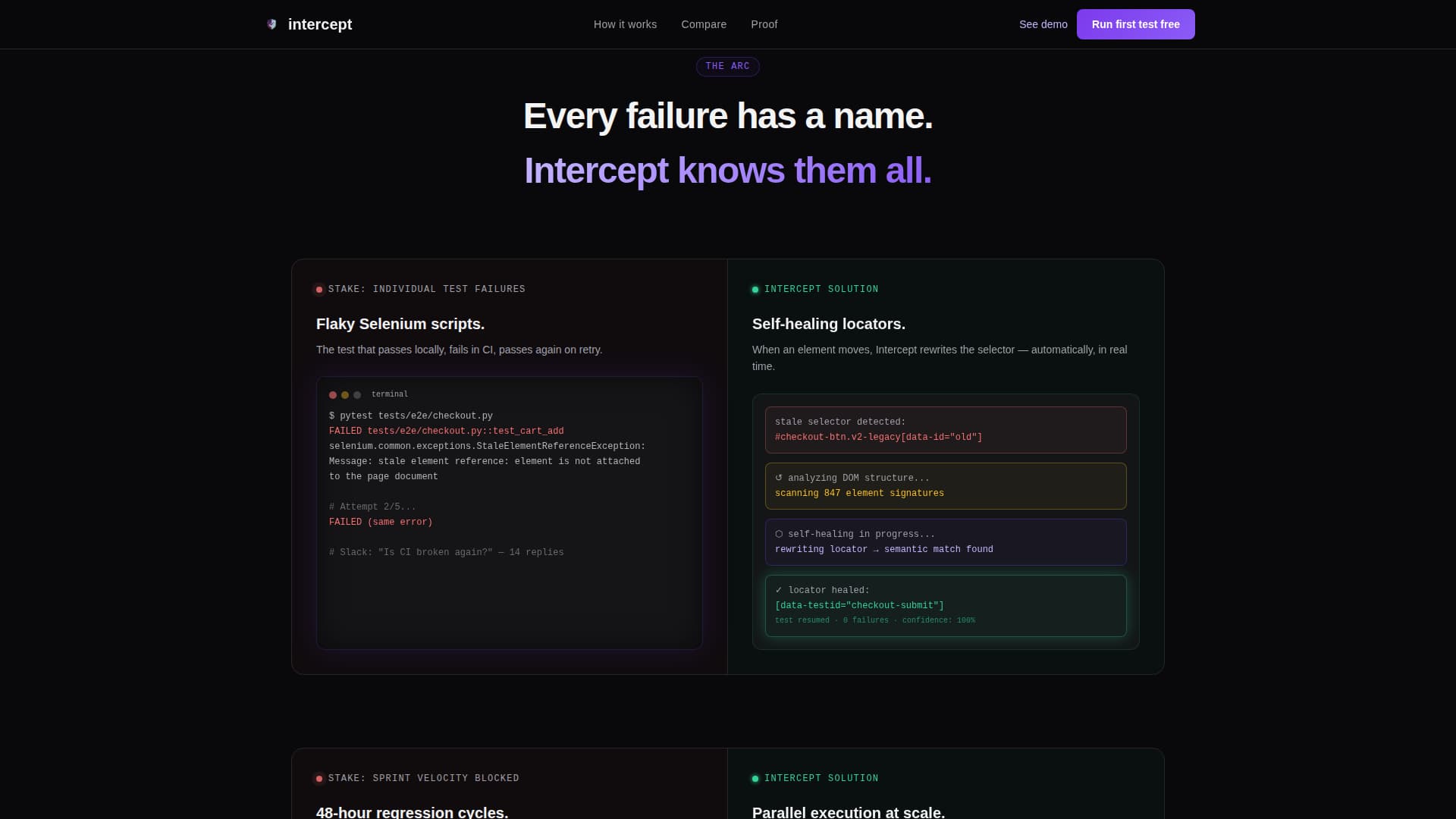The height and width of the screenshot is (819, 1456).
Task: Click the Parallel execution at scale heading
Action: 849,811
